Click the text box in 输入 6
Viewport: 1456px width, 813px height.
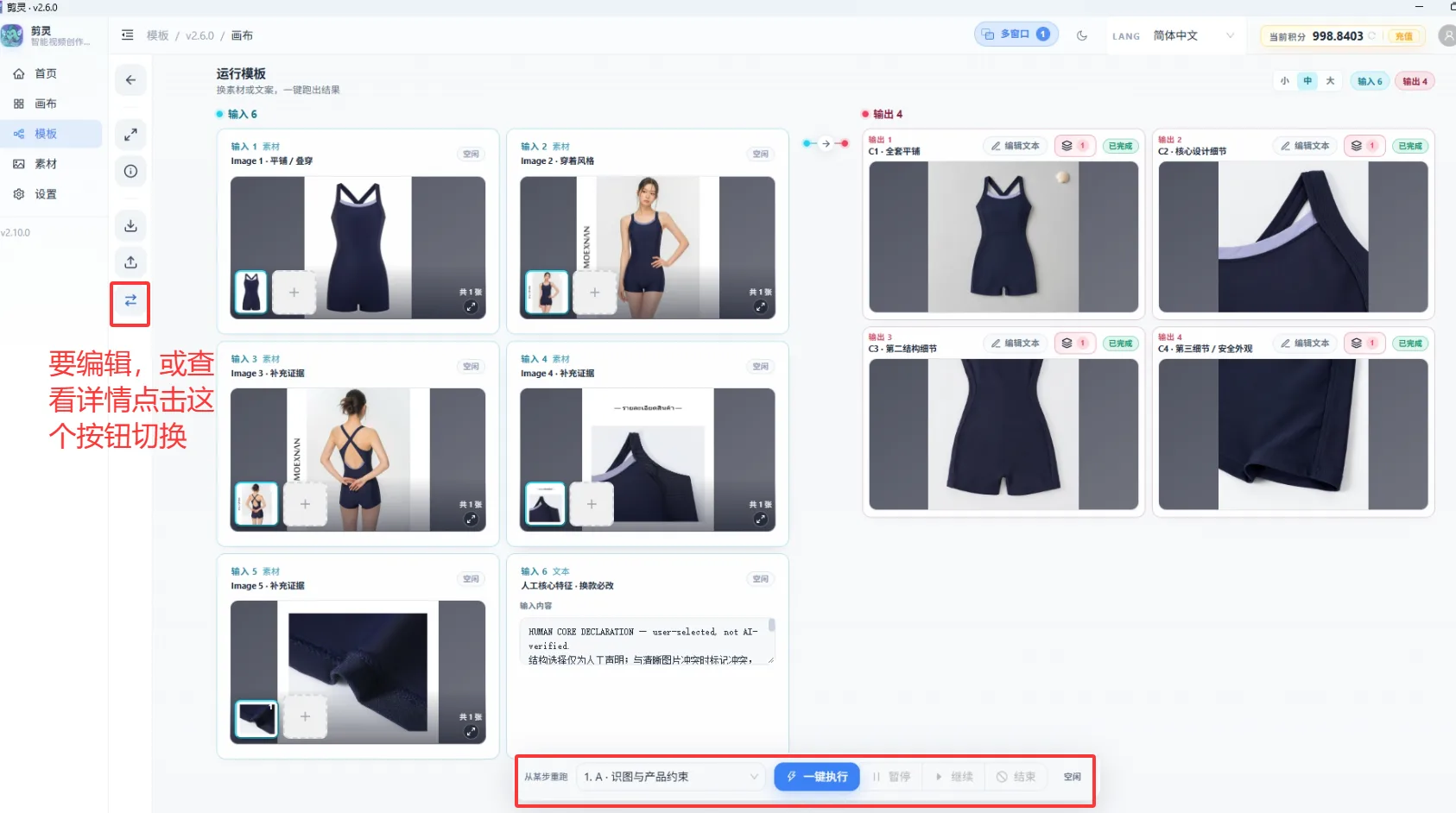pos(647,640)
